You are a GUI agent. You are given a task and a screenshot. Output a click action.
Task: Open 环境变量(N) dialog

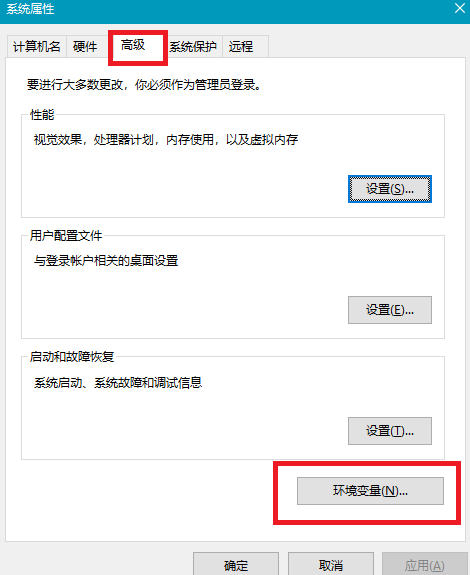click(370, 491)
